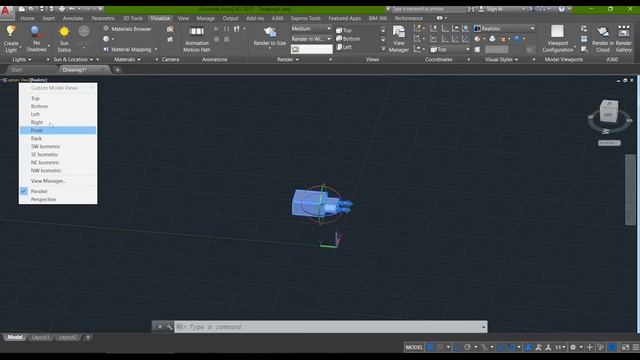Click the command line customize wrench icon
The height and width of the screenshot is (360, 640).
tap(169, 327)
